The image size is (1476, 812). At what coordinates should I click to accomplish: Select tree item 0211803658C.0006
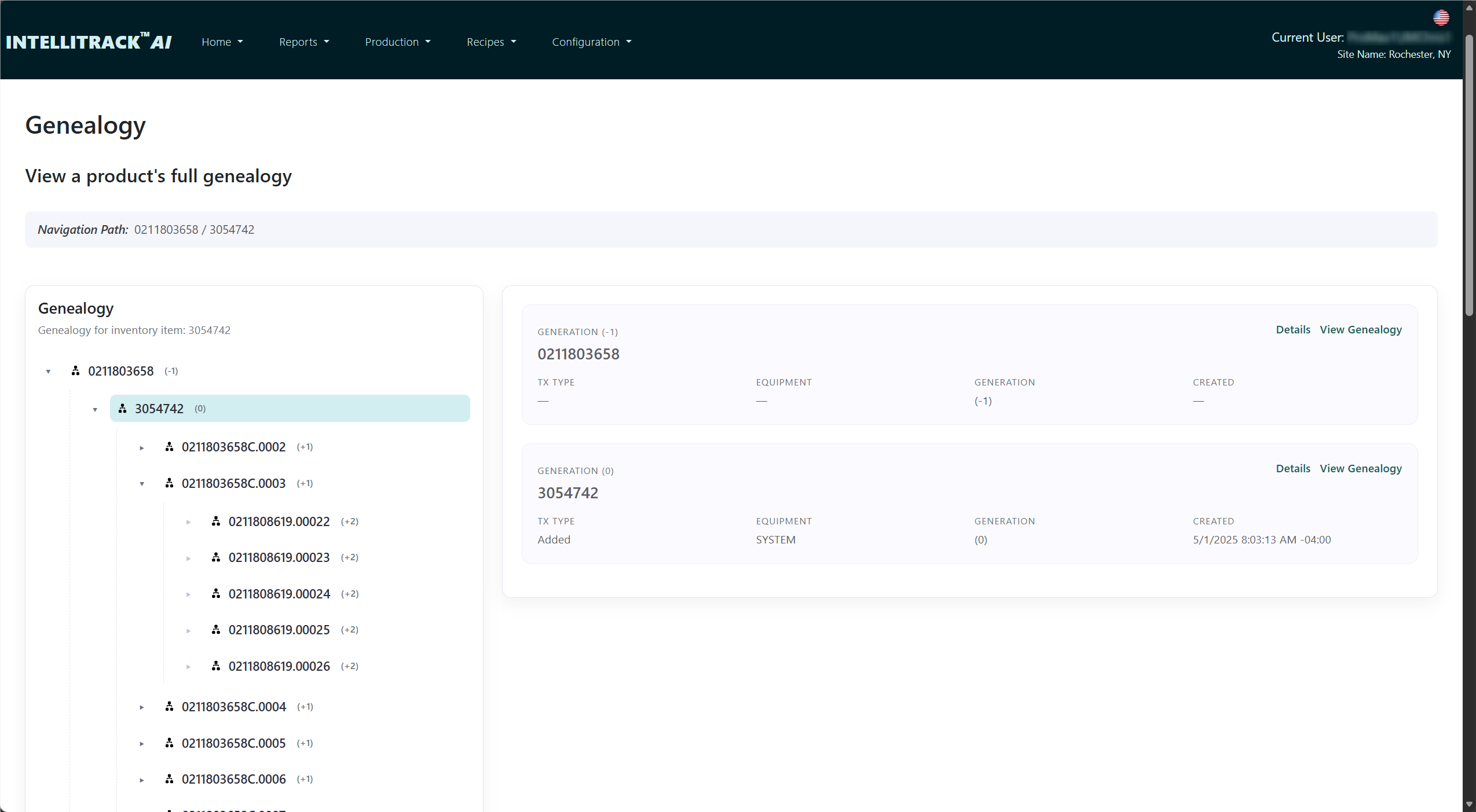click(x=234, y=779)
